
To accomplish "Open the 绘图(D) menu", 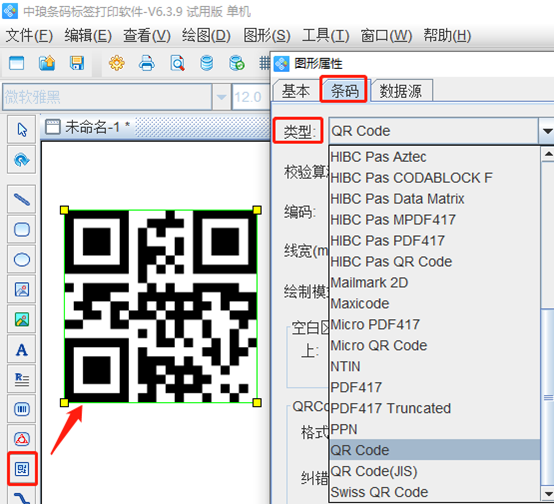I will (206, 35).
